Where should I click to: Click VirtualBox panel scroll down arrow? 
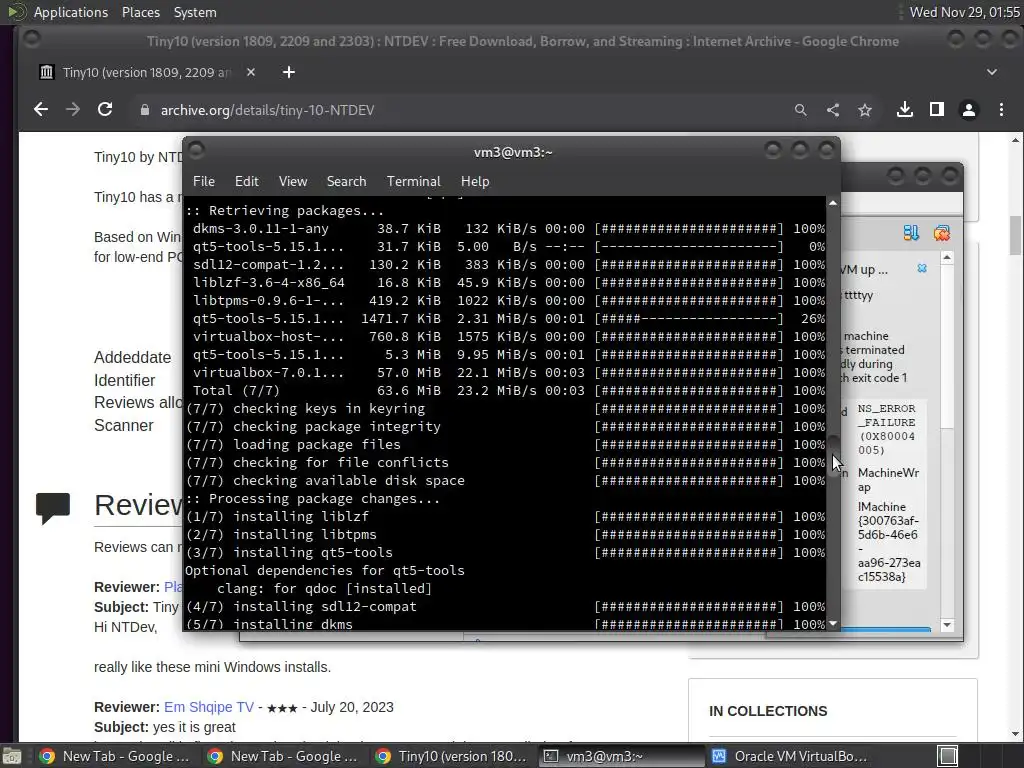[947, 625]
